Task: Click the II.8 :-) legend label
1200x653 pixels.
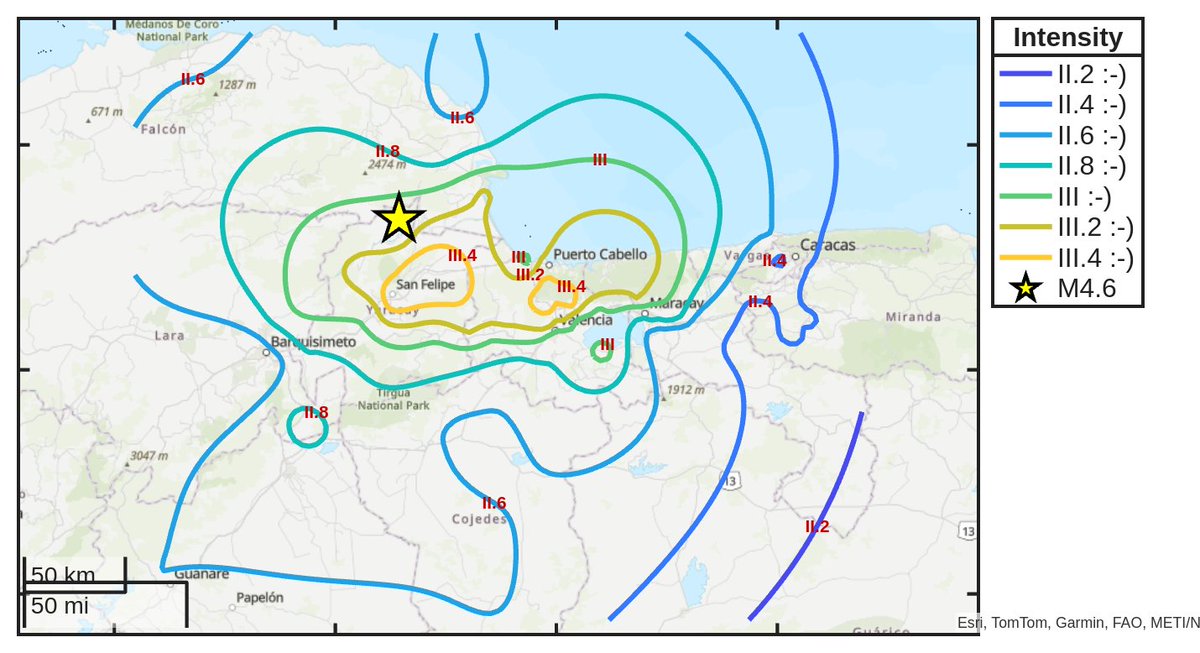Action: pyautogui.click(x=1092, y=166)
